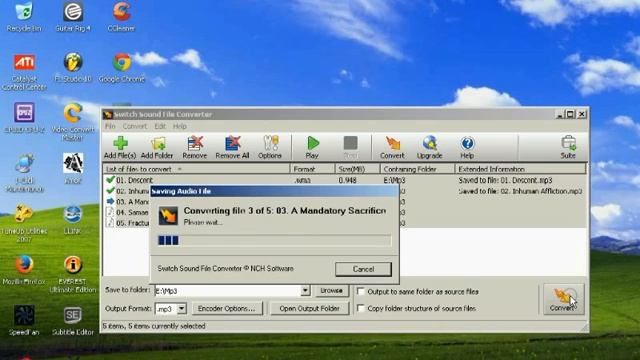Image resolution: width=640 pixels, height=360 pixels.
Task: Expand the Output Format dropdown arrow
Action: tap(182, 309)
